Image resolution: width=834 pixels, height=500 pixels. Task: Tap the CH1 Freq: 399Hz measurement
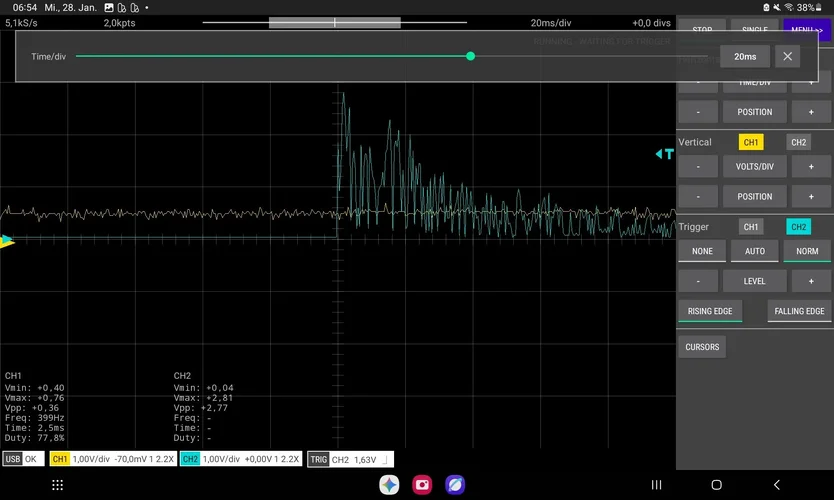pos(35,418)
